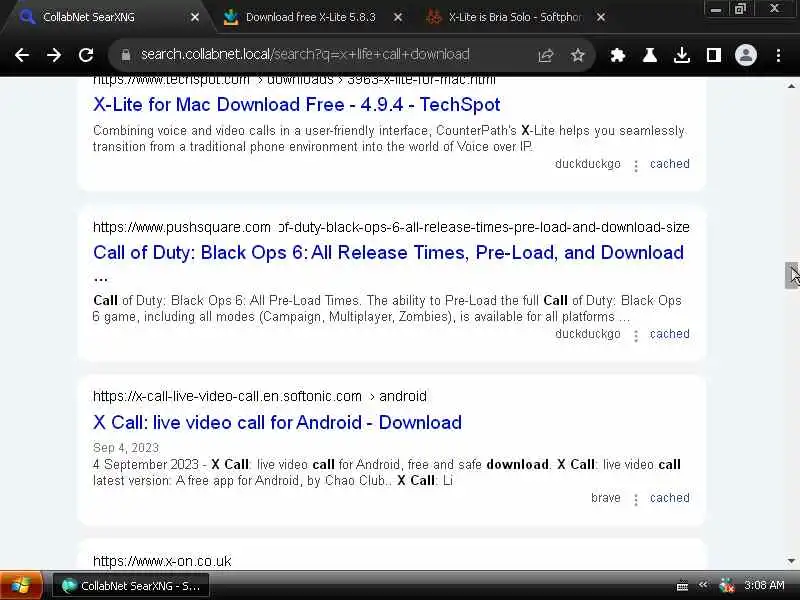Screen dimensions: 800x600
Task: Open the on-screen keyboard tray icon
Action: [x=682, y=586]
